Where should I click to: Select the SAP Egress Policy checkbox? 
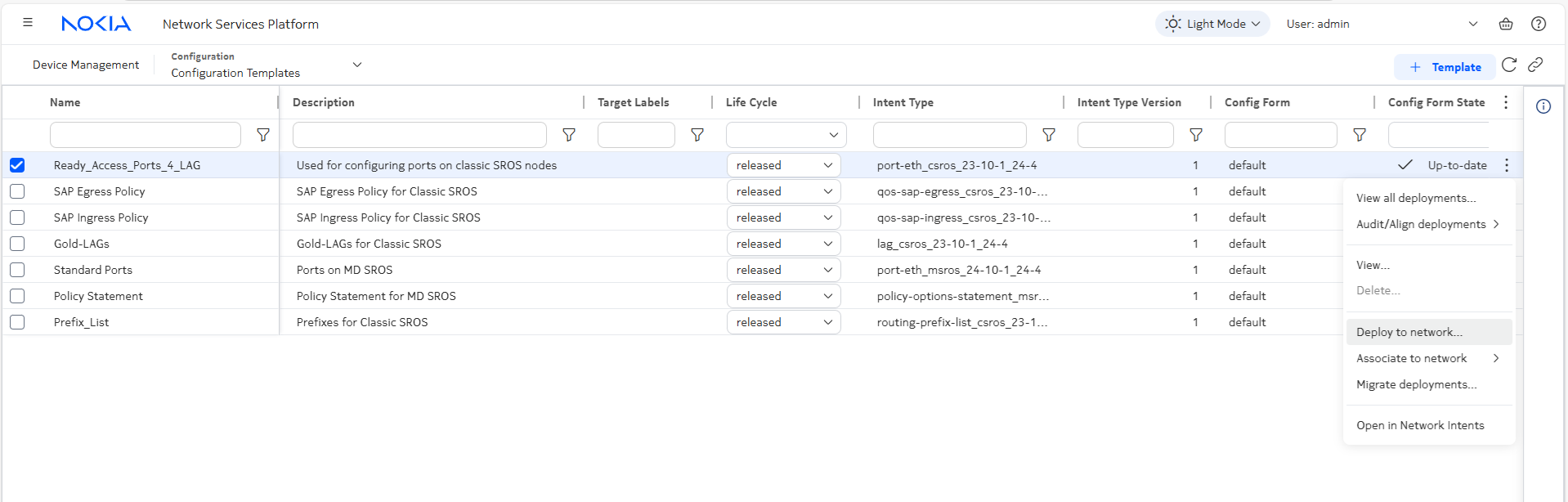17,191
